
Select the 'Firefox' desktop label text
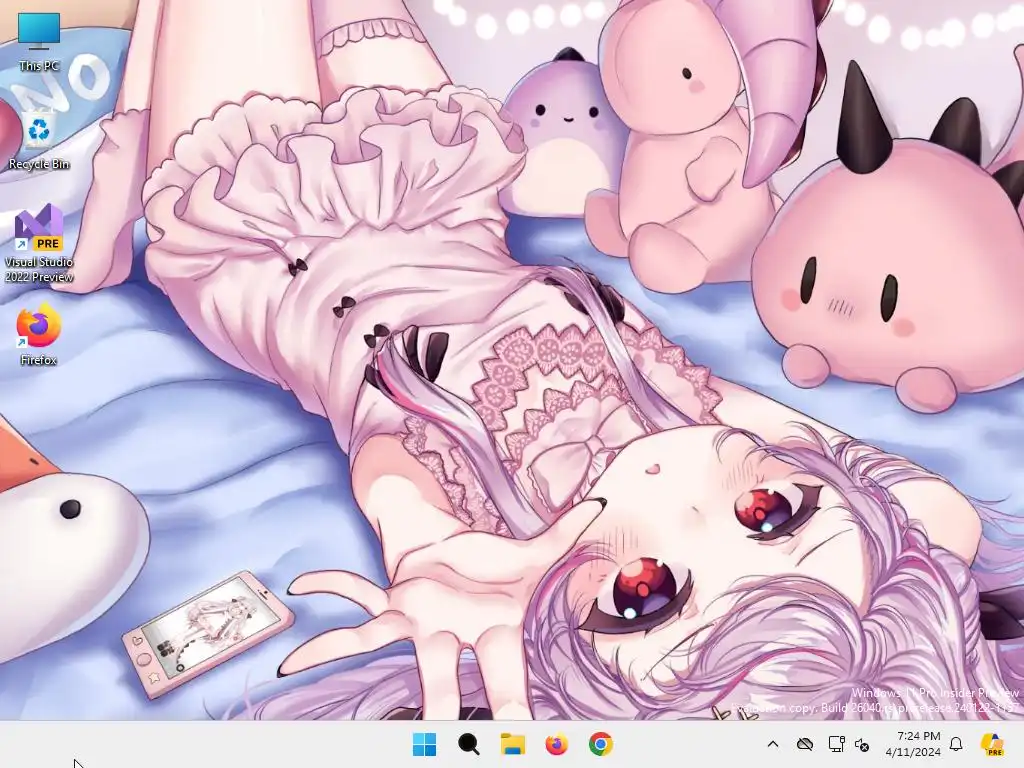[x=39, y=360]
